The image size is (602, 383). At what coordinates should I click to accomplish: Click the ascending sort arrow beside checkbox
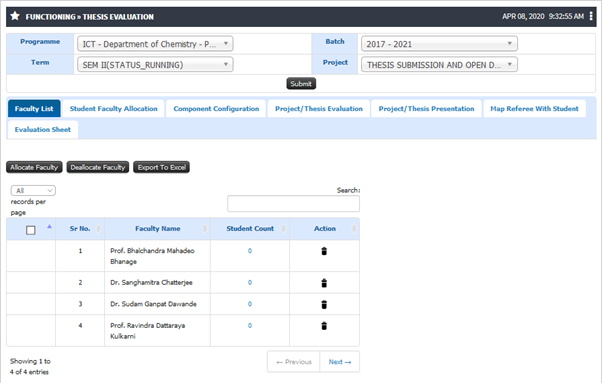[49, 226]
